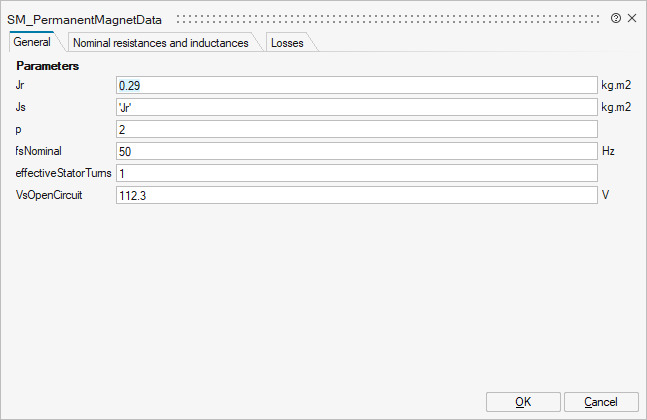Image resolution: width=647 pixels, height=420 pixels.
Task: Click the Parameters section heading
Action: pos(48,65)
